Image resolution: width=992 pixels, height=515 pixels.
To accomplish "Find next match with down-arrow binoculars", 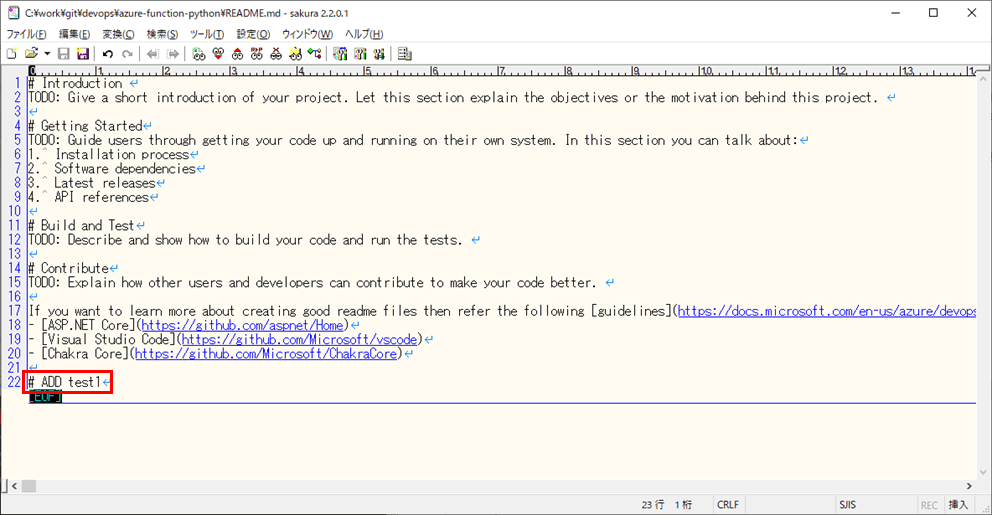I will pos(218,54).
